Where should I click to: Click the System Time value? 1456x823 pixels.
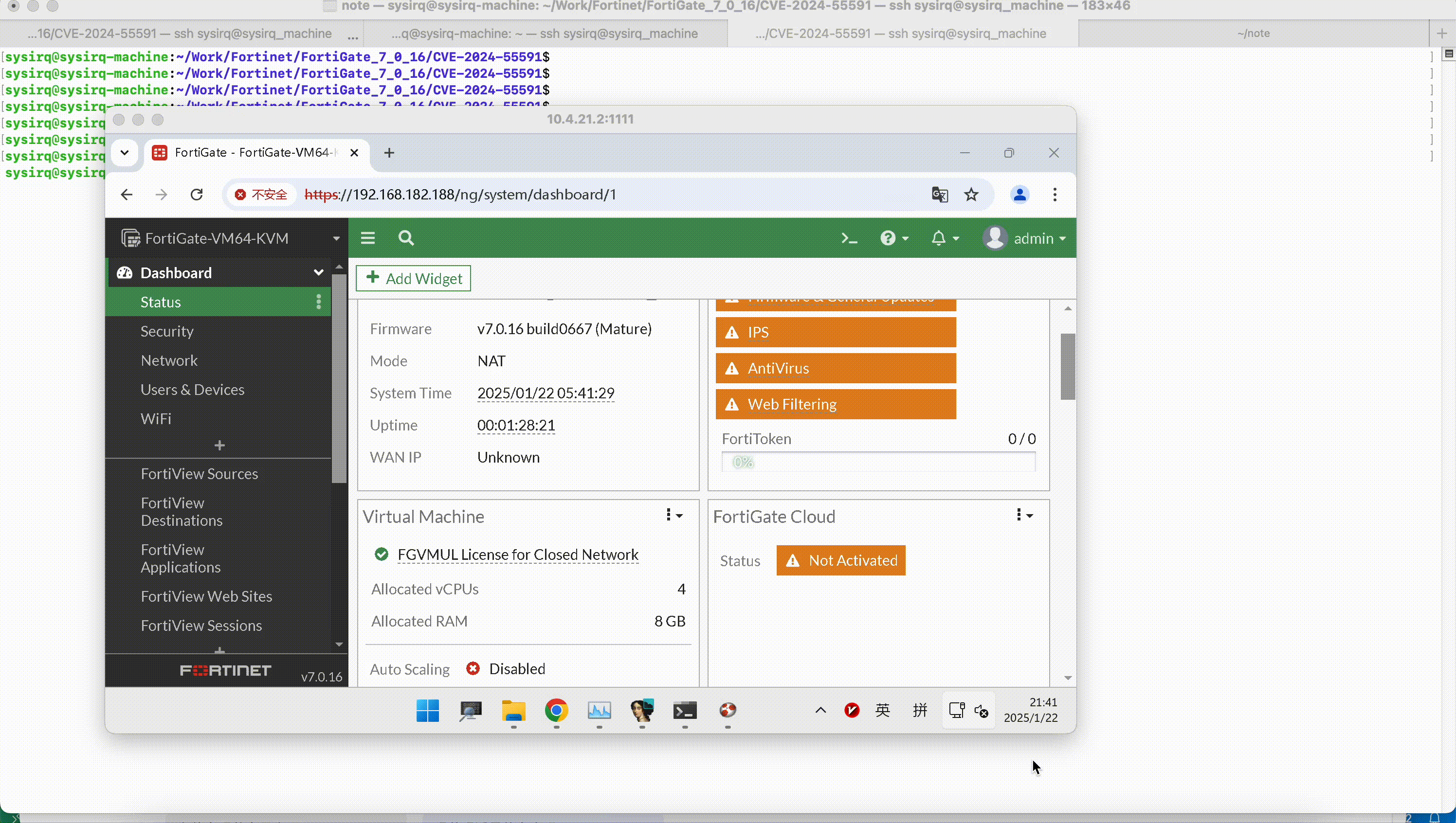pos(546,394)
